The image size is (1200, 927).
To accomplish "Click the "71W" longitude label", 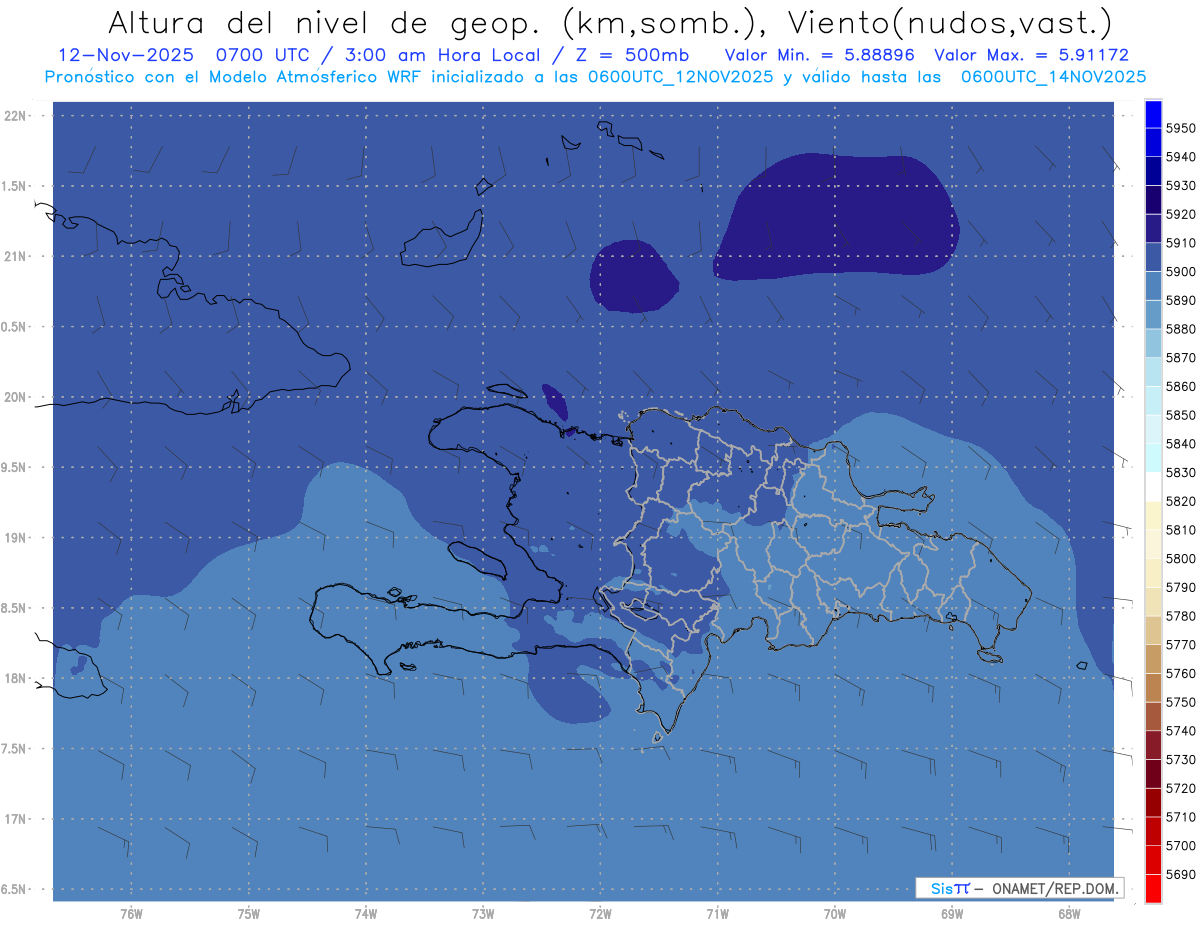I will click(x=717, y=914).
